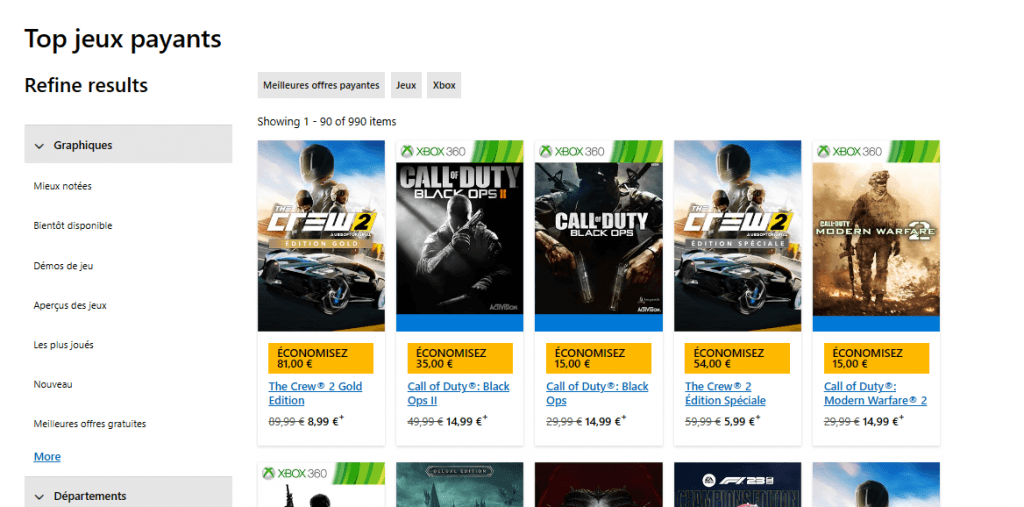
Task: Click More to show additional filters
Action: pos(47,457)
